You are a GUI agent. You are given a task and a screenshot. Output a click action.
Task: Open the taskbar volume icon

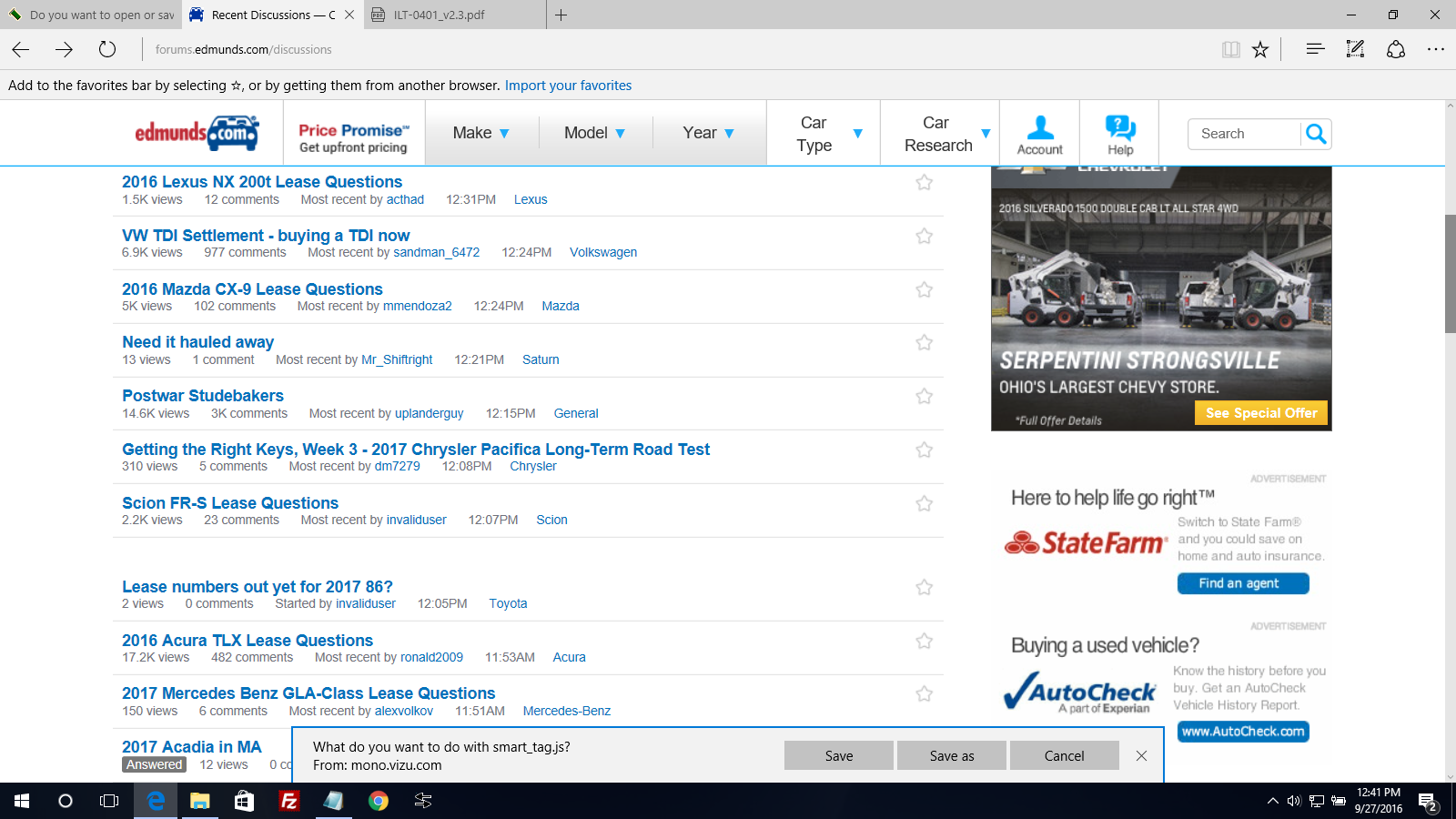click(1293, 802)
